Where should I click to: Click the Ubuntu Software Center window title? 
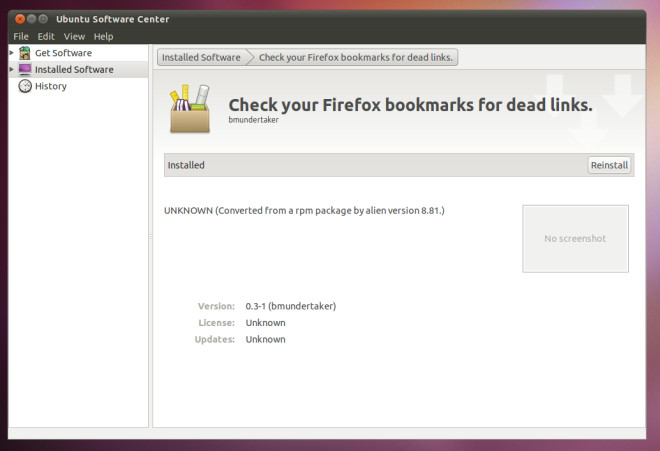pyautogui.click(x=112, y=19)
